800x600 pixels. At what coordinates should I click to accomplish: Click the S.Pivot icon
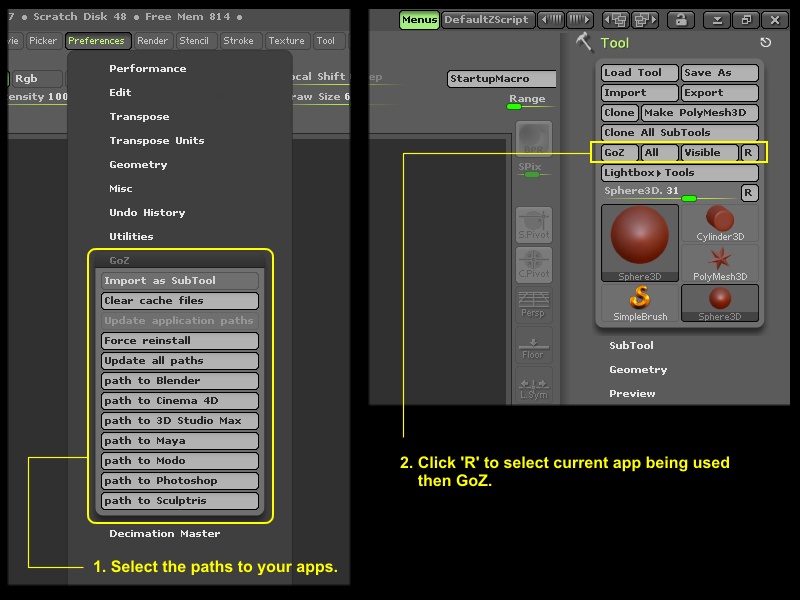pos(534,224)
